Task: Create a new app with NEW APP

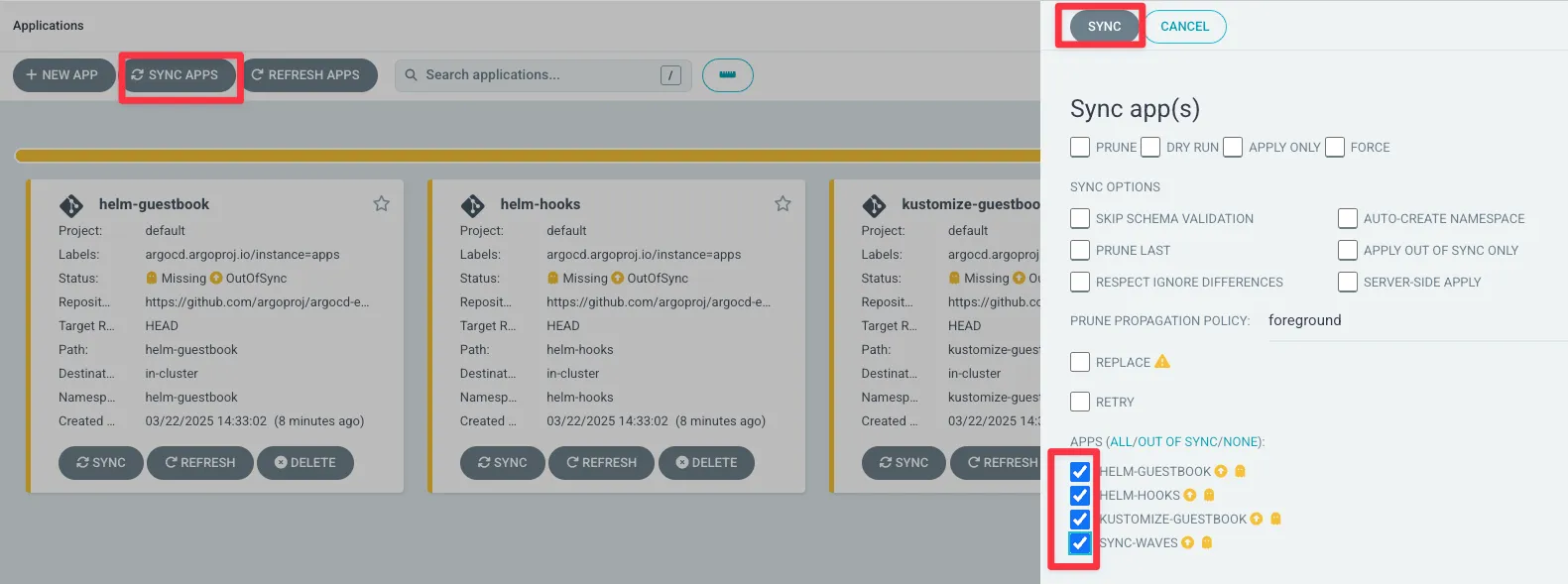Action: point(61,75)
